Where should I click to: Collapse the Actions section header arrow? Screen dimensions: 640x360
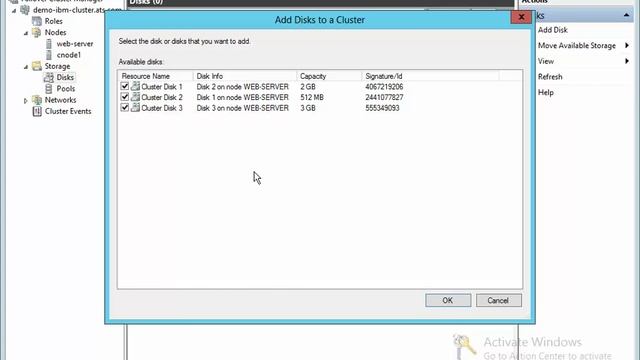pos(626,16)
